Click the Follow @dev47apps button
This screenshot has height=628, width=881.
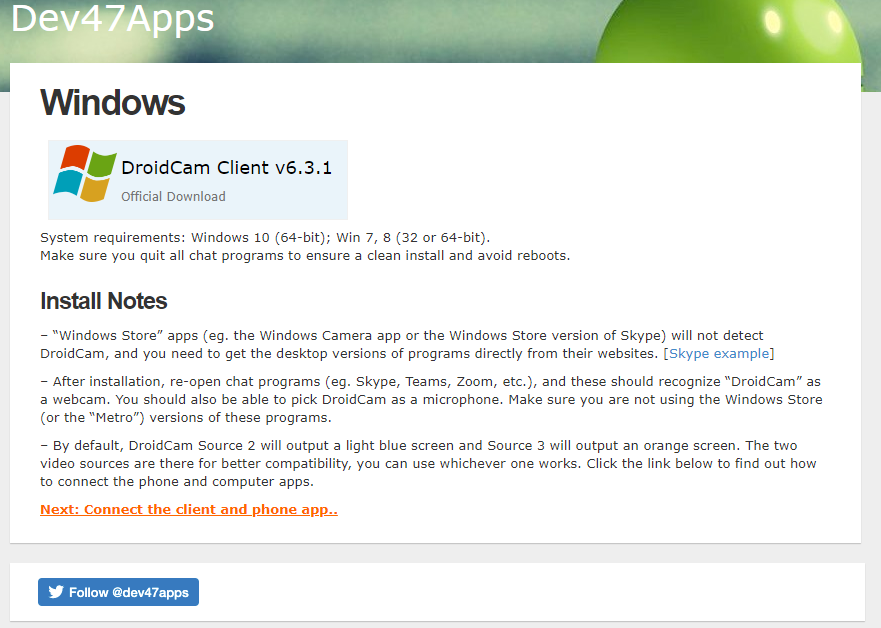coord(119,592)
